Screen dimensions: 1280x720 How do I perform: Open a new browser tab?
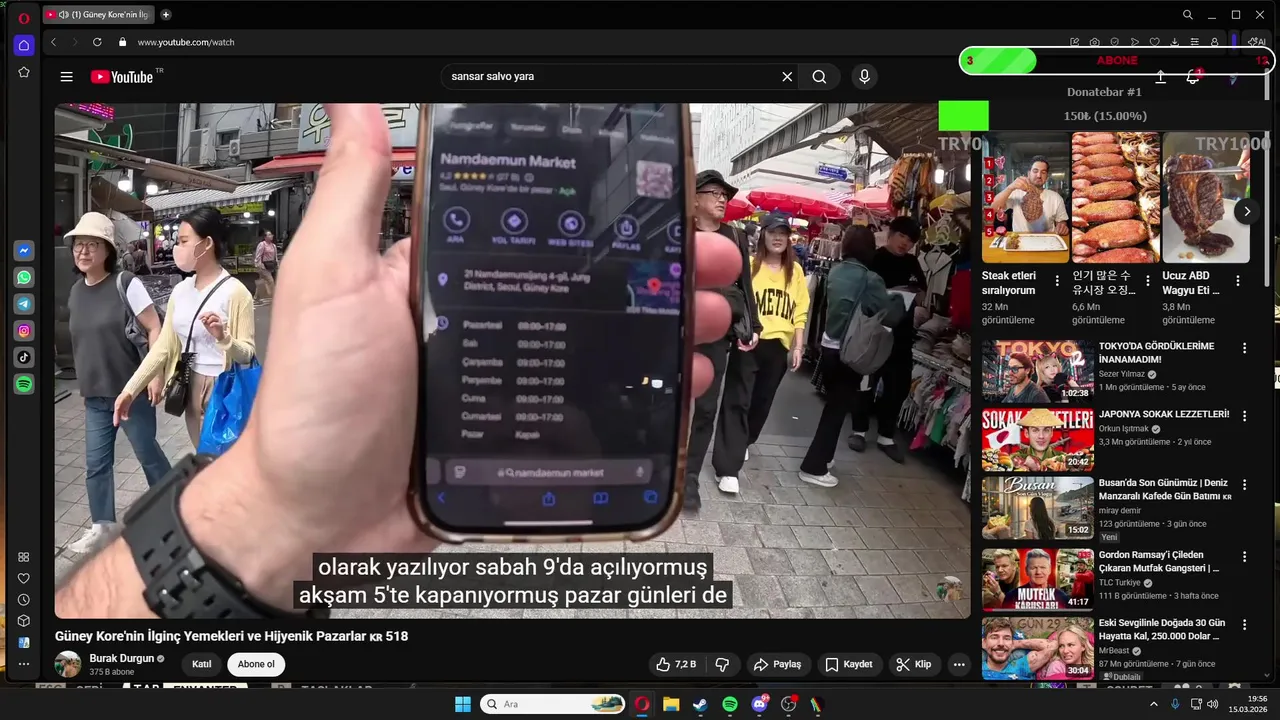point(166,14)
